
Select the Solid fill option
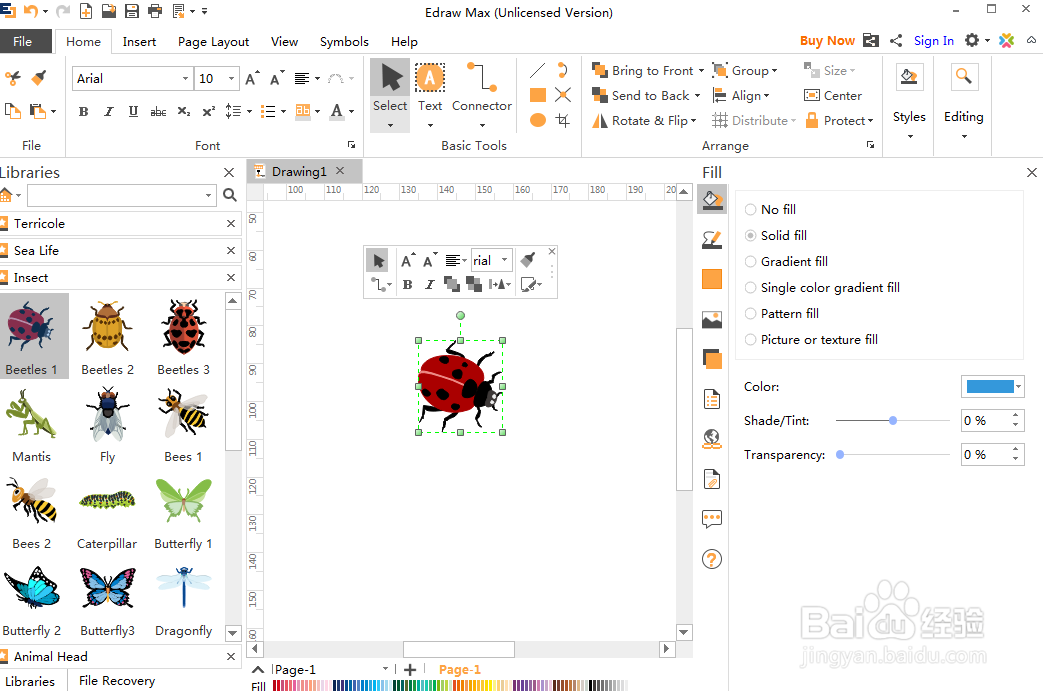click(776, 235)
